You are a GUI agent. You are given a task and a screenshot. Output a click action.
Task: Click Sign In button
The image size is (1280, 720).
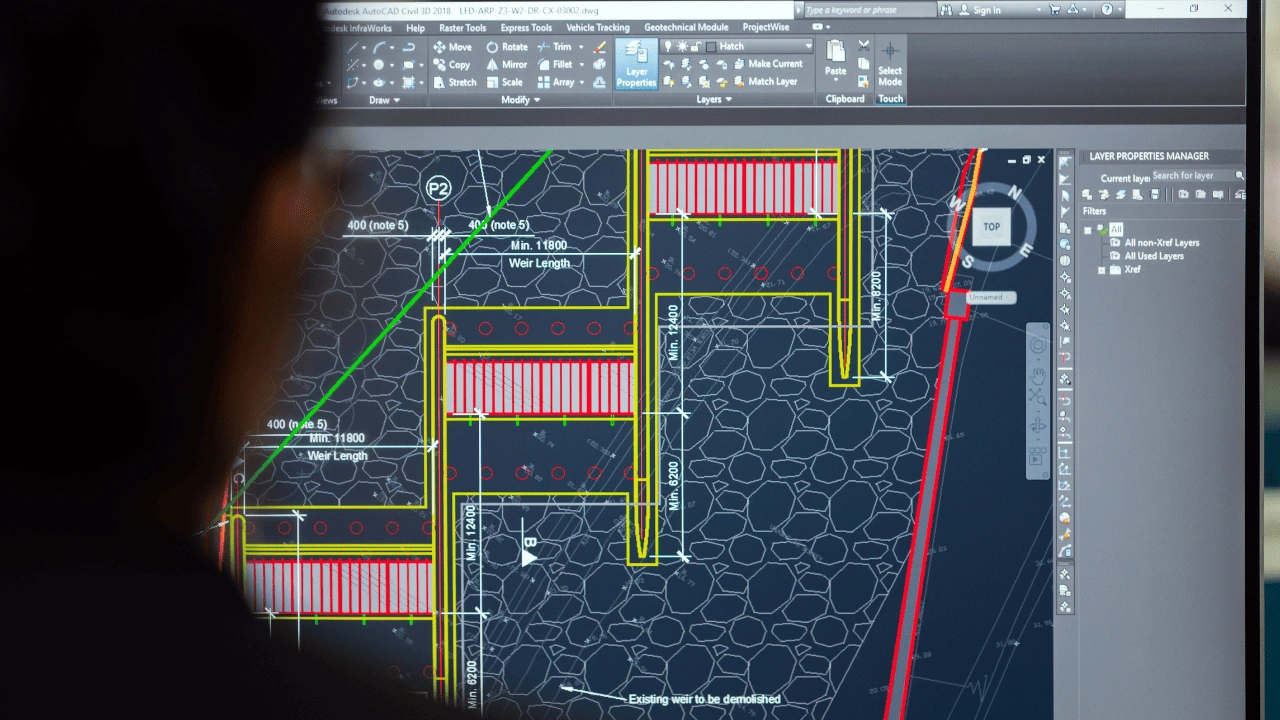pyautogui.click(x=986, y=10)
